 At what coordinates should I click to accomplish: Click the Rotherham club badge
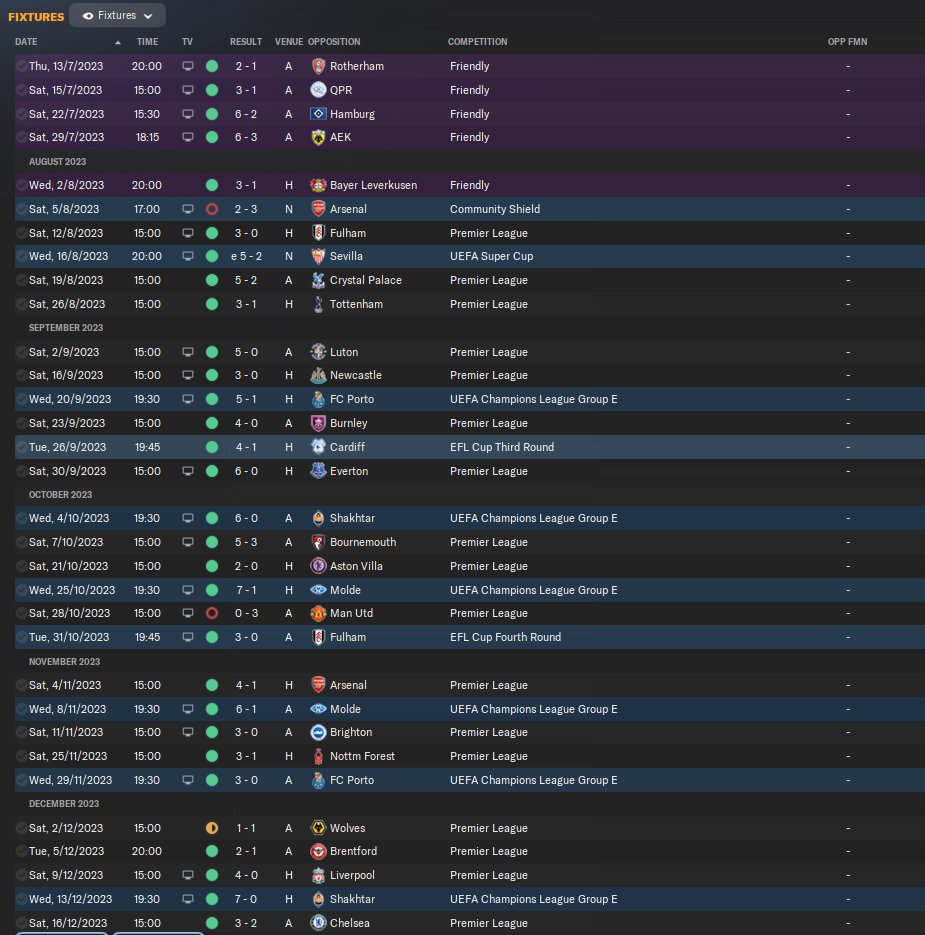318,66
